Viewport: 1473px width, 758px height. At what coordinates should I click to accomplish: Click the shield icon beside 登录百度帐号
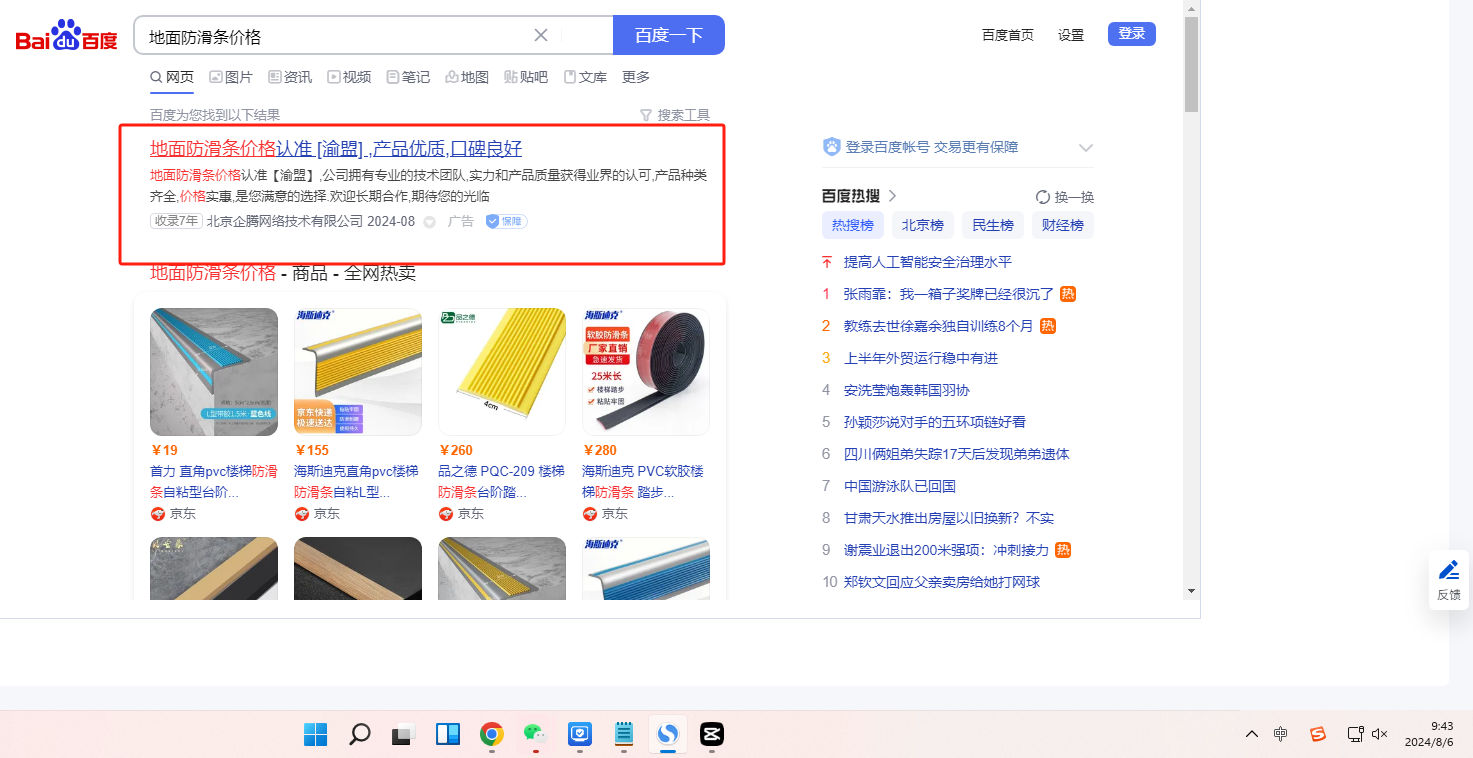click(x=832, y=147)
